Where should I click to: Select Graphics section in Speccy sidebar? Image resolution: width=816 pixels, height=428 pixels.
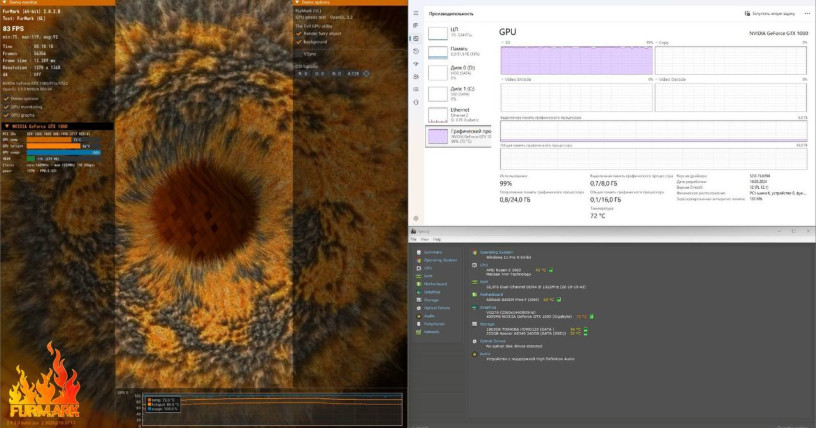[432, 292]
